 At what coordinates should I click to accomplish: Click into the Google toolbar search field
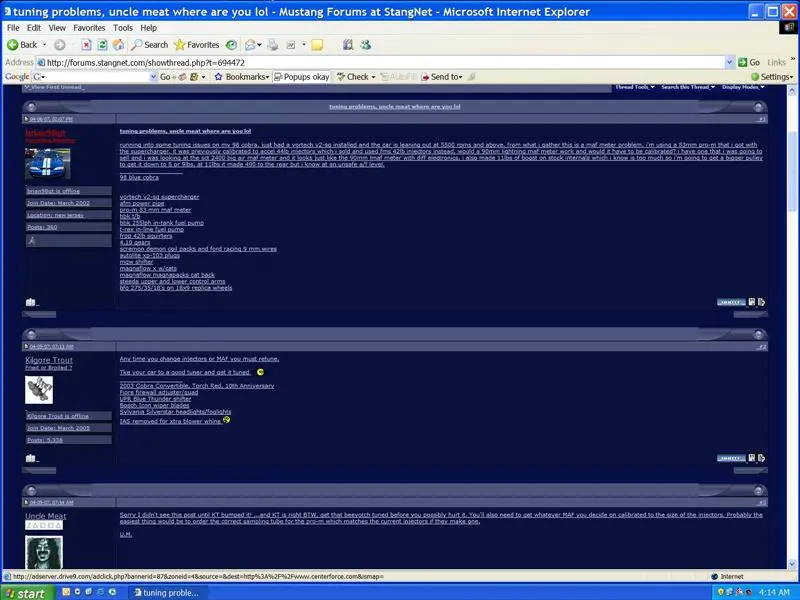95,77
